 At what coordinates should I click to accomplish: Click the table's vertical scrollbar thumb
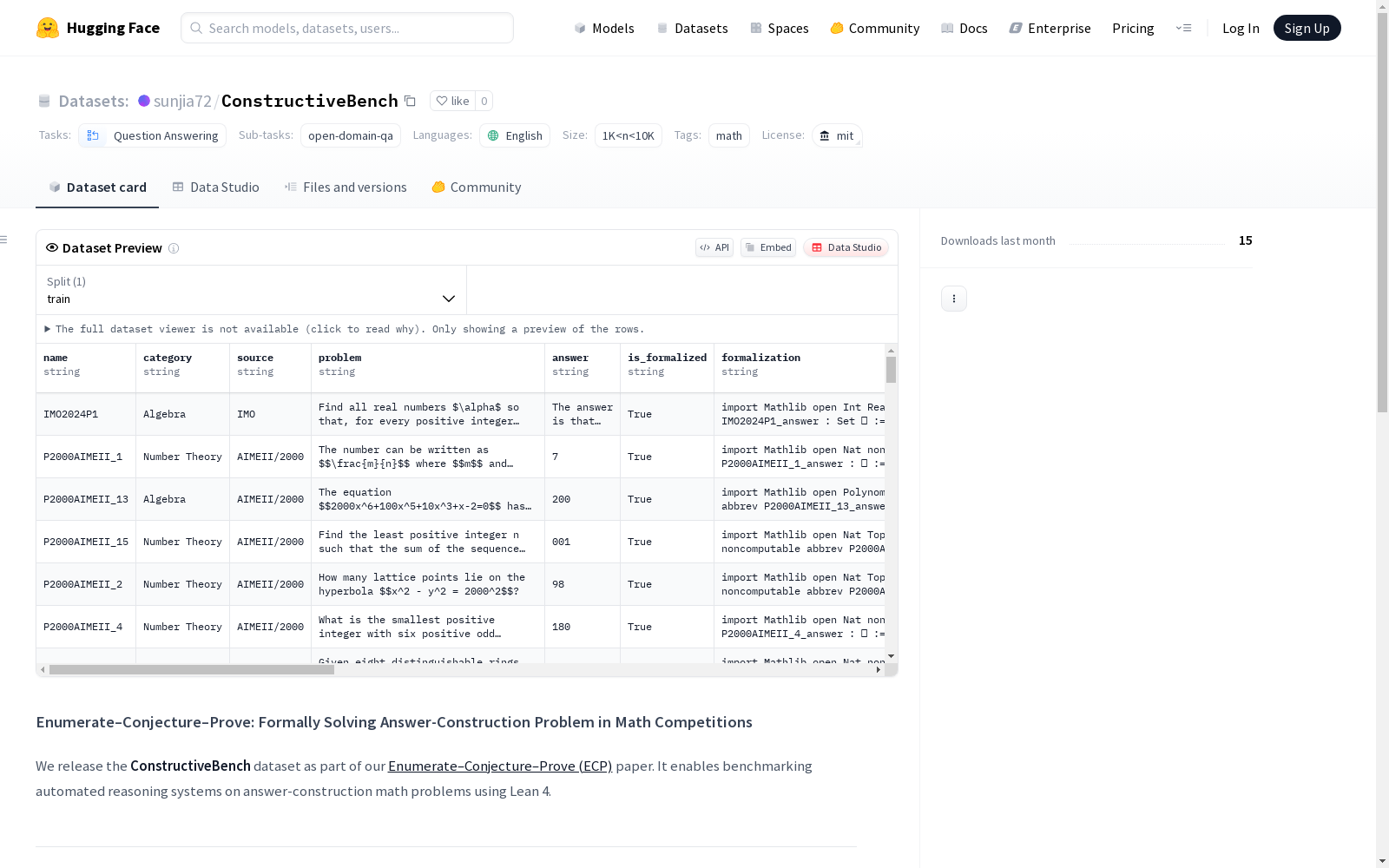coord(891,370)
